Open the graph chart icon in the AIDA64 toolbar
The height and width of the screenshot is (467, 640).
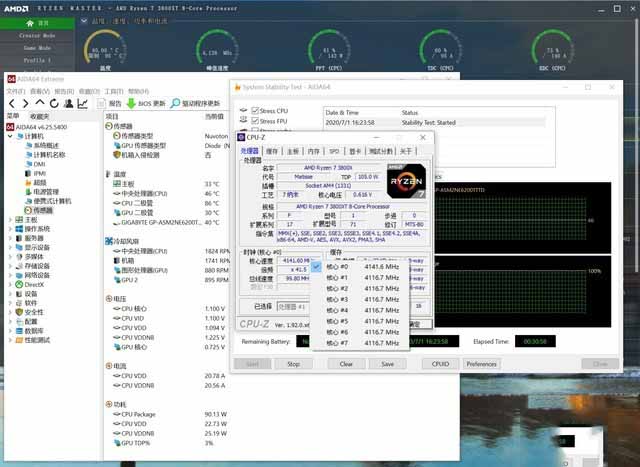(x=83, y=104)
